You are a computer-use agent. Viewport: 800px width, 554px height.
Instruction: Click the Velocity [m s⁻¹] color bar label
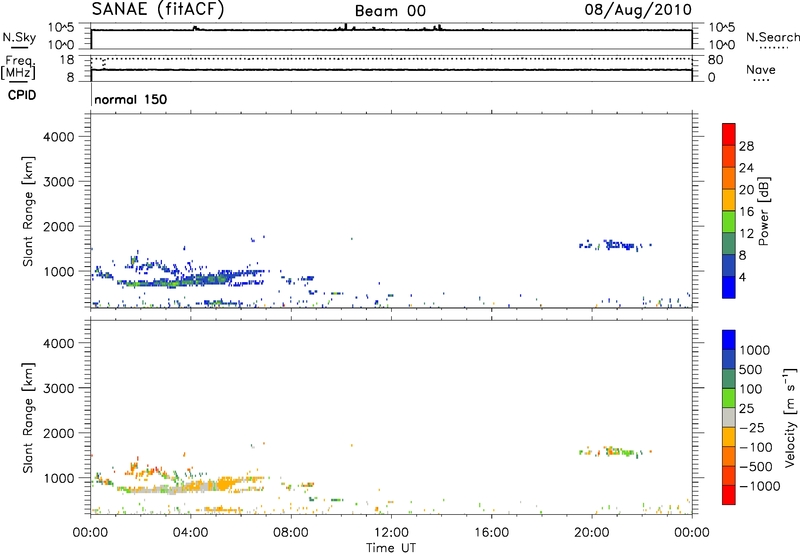click(790, 417)
